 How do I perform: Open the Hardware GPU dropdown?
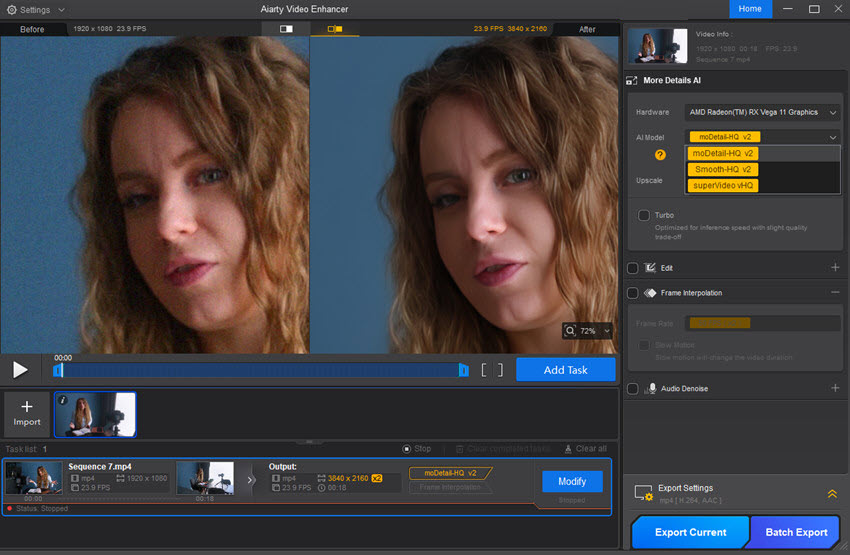tap(762, 112)
